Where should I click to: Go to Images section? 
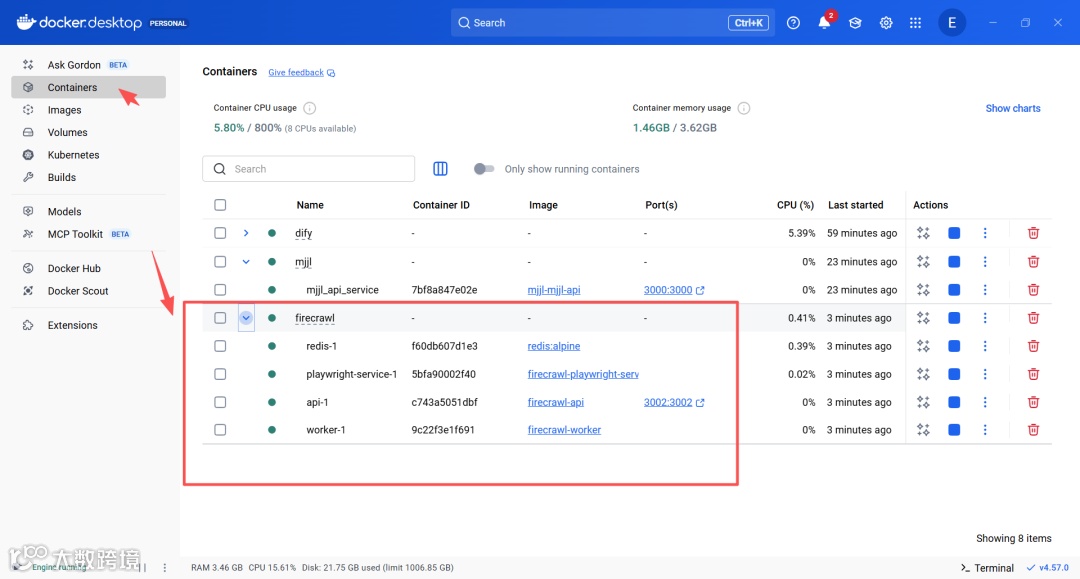tap(88, 110)
